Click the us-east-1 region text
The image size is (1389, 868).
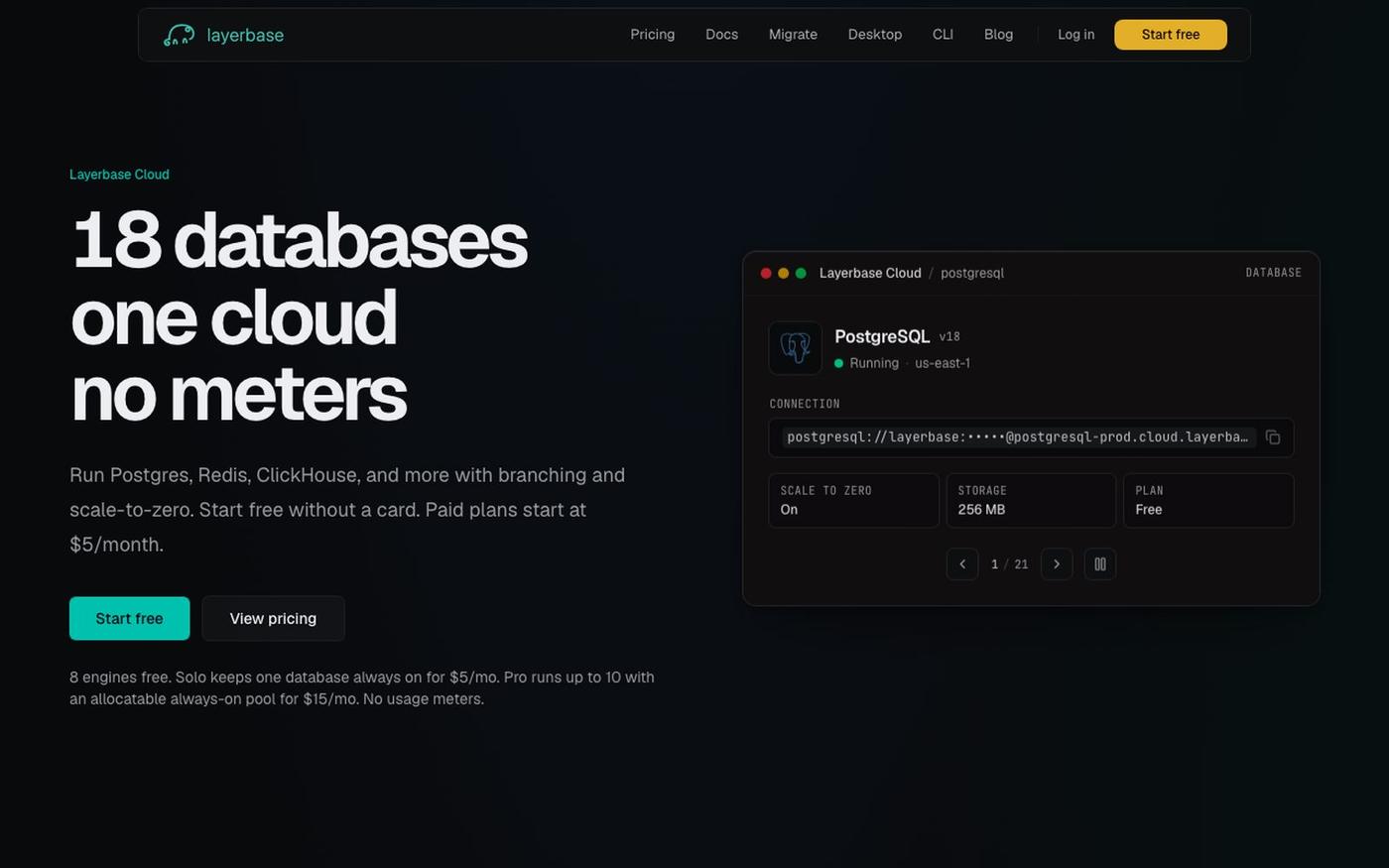[943, 363]
